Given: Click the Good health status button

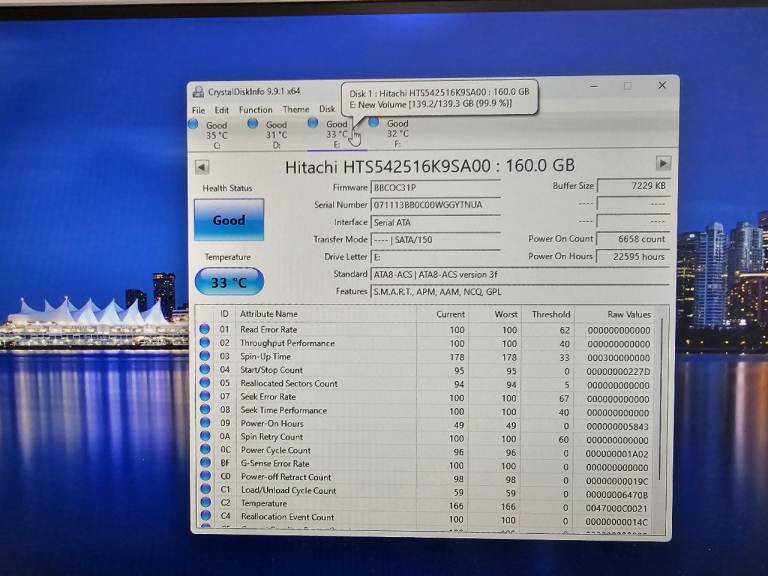Looking at the screenshot, I should point(229,220).
